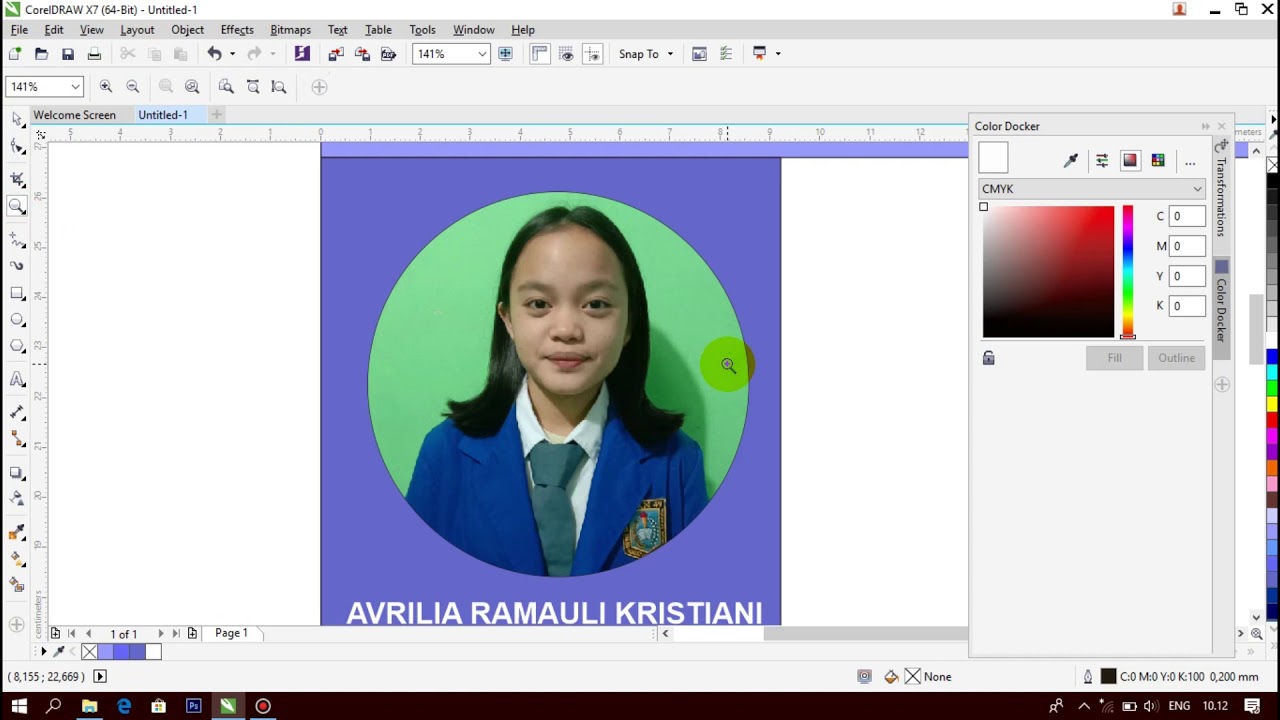Select the Artistic Media tool

click(17, 266)
